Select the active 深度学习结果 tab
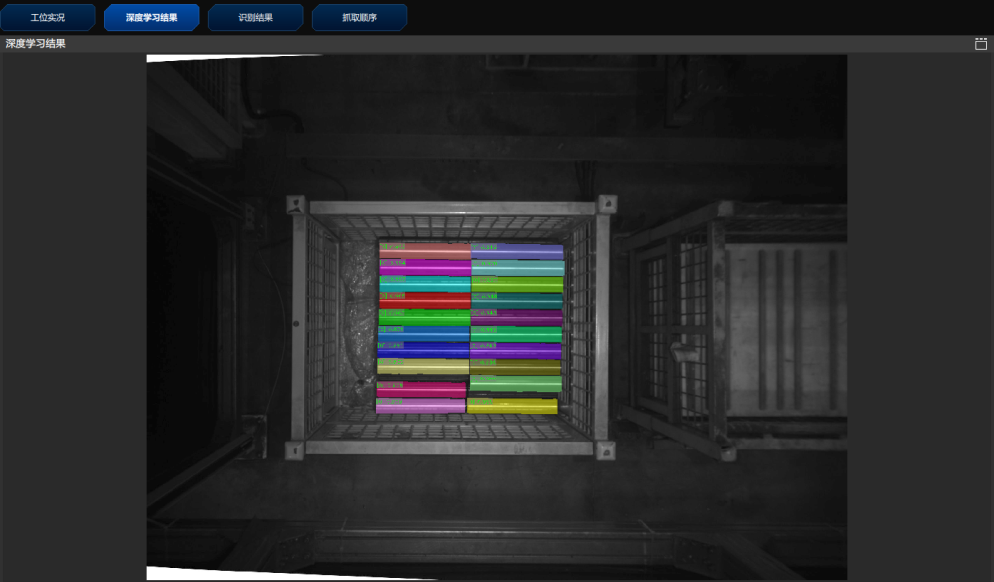This screenshot has height=582, width=994. pyautogui.click(x=151, y=17)
